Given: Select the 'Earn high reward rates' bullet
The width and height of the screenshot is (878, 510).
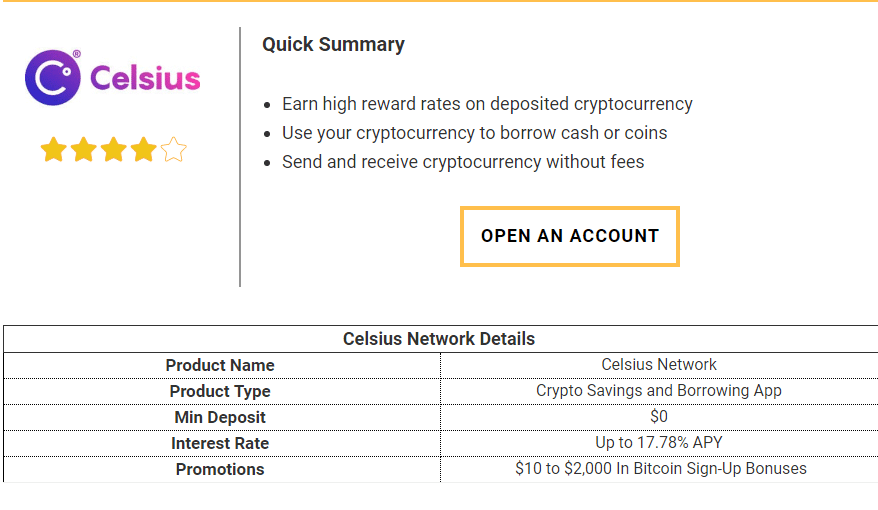Looking at the screenshot, I should [x=487, y=104].
